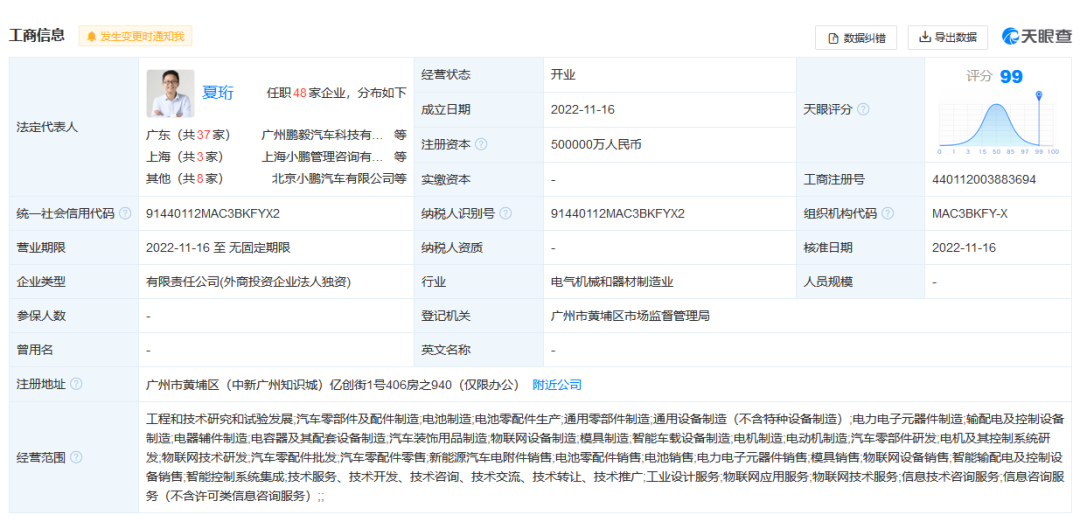Click the registered address text
1080x522 pixels.
coord(333,384)
